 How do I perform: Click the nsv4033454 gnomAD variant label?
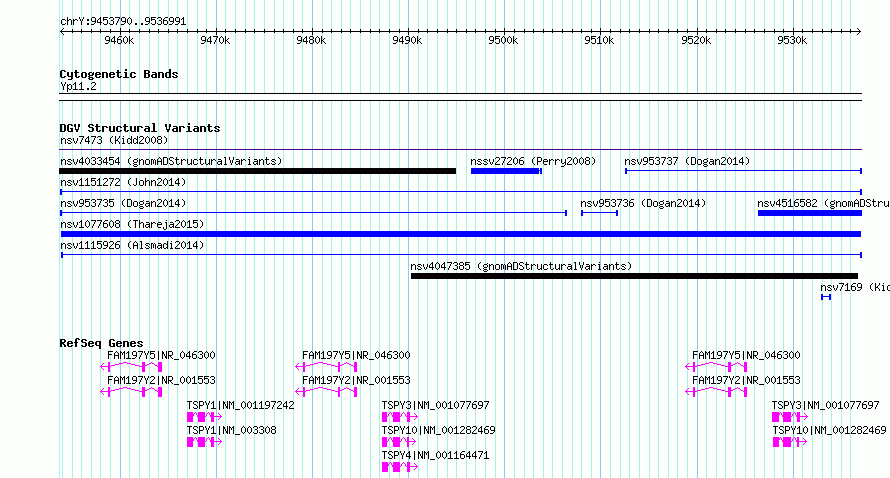click(171, 161)
